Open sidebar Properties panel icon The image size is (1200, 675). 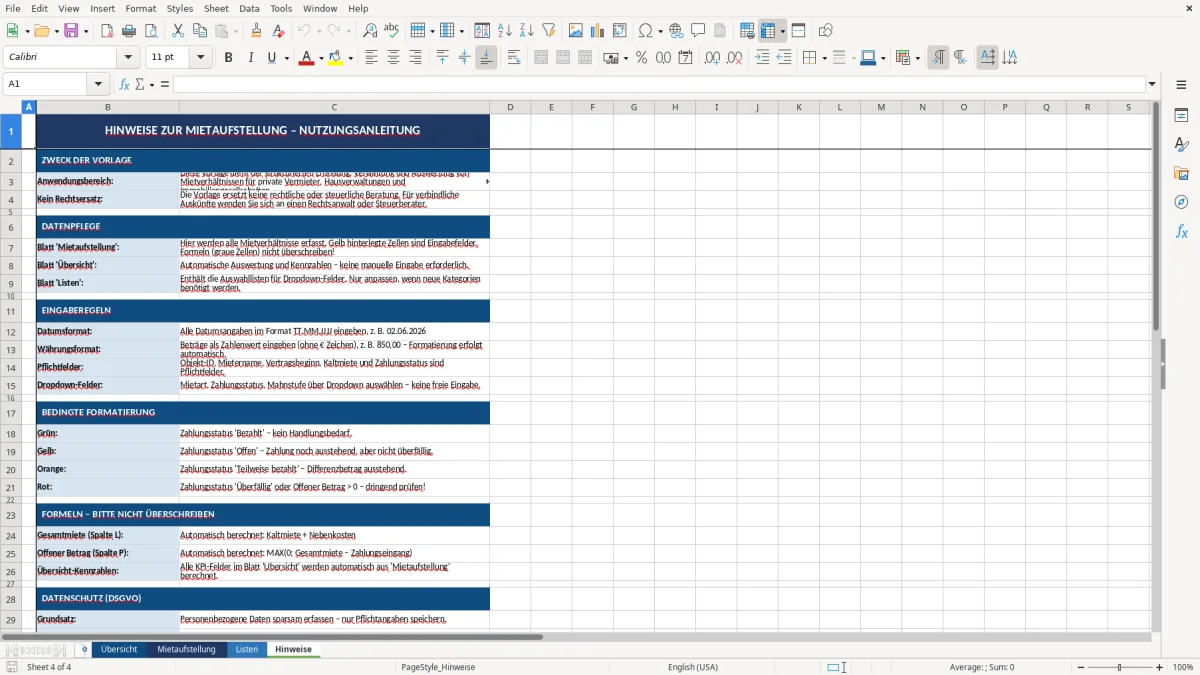coord(1181,116)
